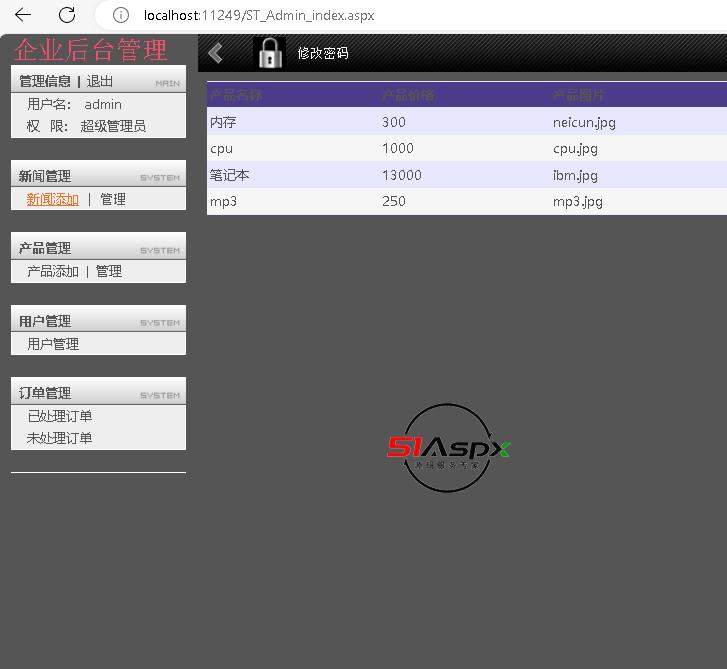Open the 新闻添加 link
This screenshot has width=727, height=669.
52,199
